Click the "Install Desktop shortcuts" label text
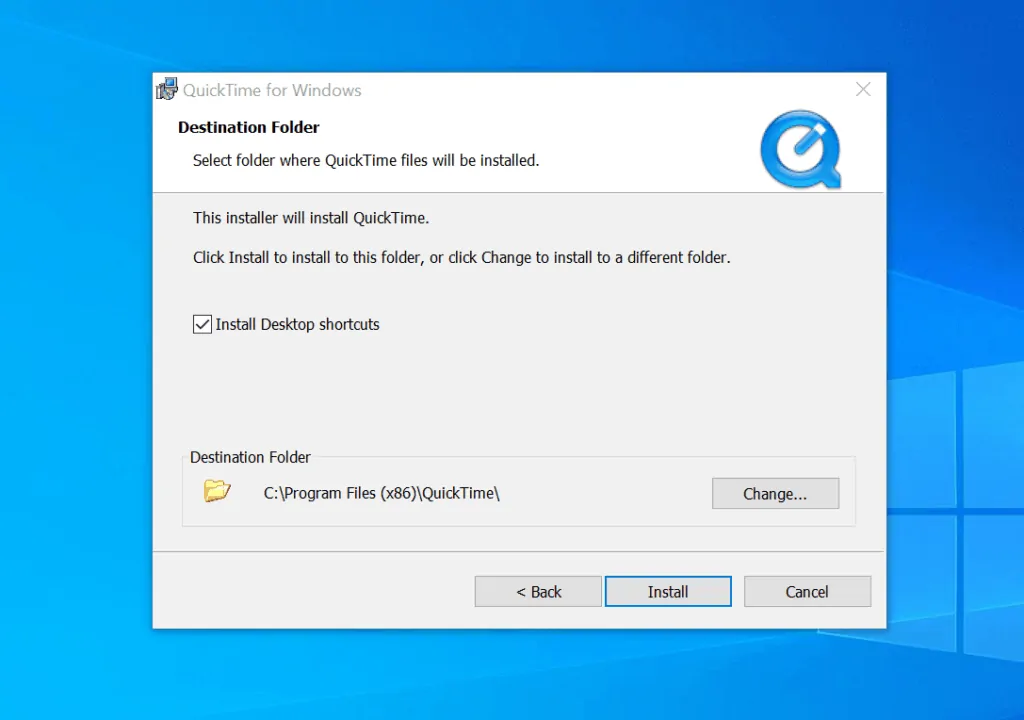Viewport: 1024px width, 720px height. 297,324
